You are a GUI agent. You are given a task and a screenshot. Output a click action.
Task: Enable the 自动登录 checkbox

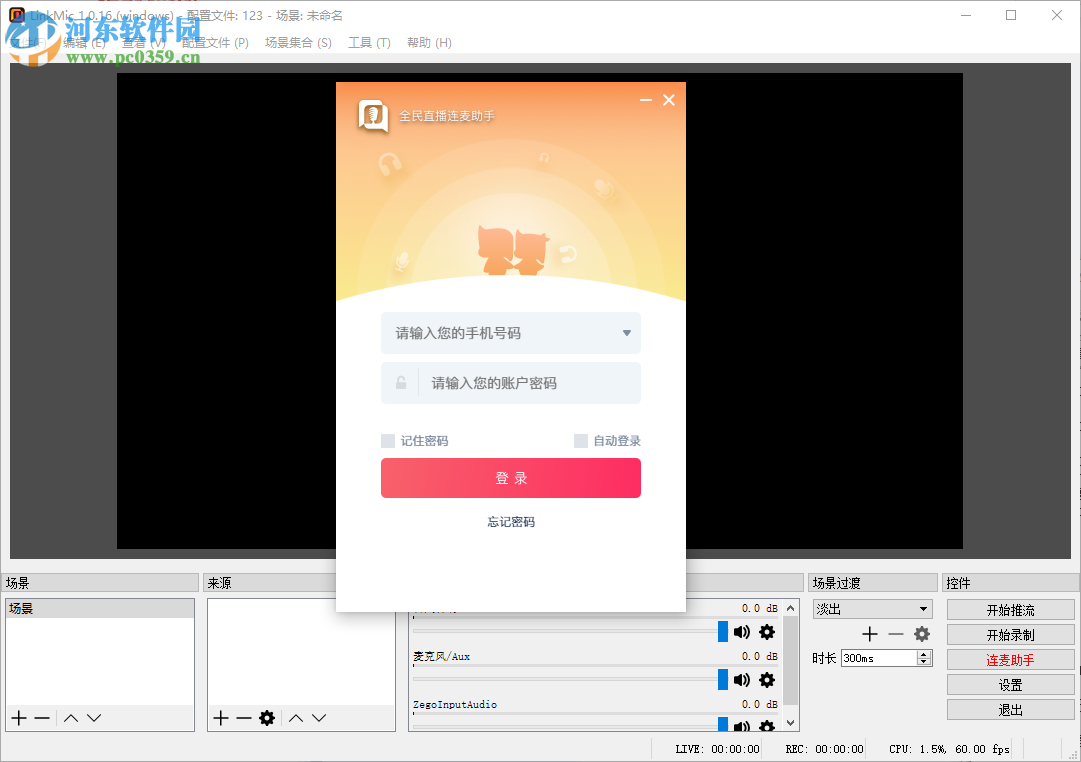click(580, 440)
